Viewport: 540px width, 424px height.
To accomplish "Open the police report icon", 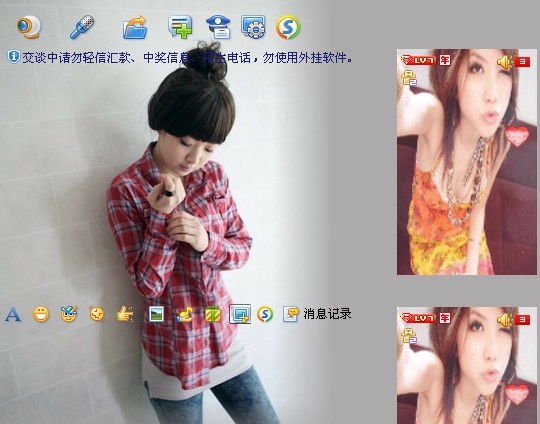I will [218, 27].
